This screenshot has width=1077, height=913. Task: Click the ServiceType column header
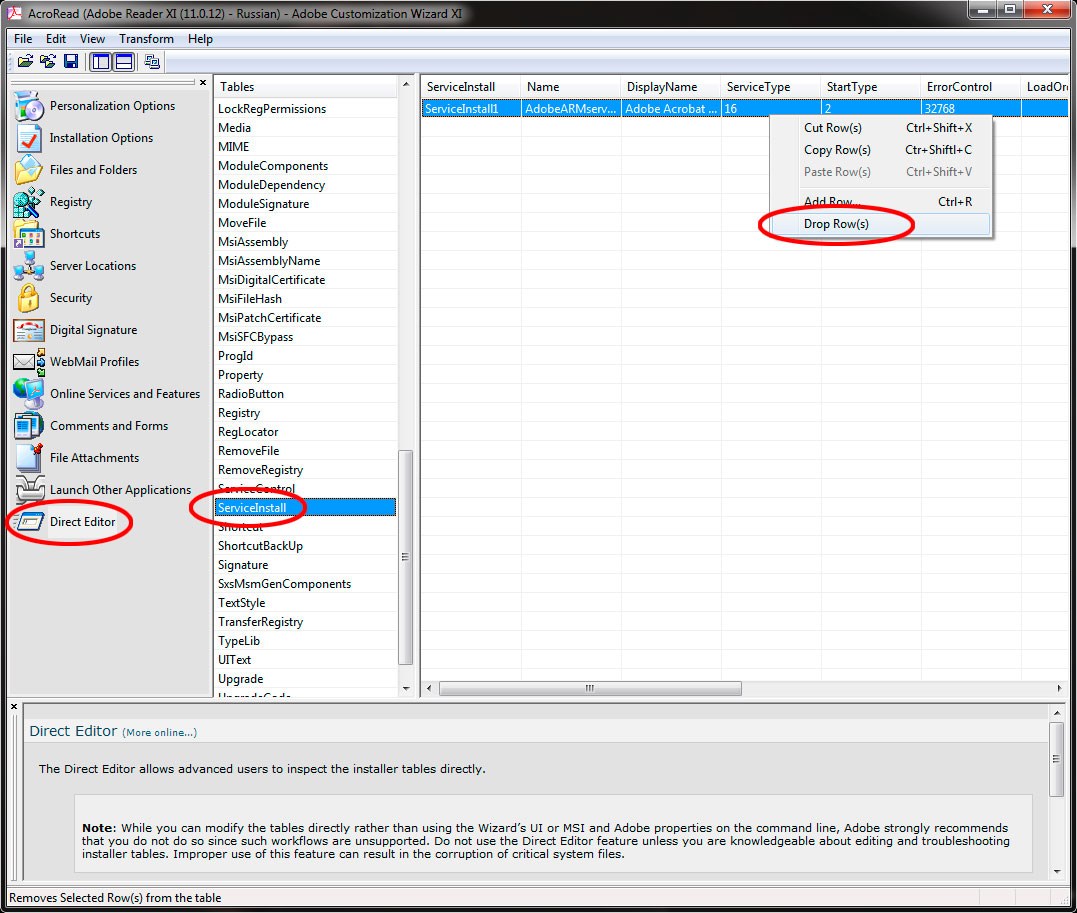(x=771, y=87)
